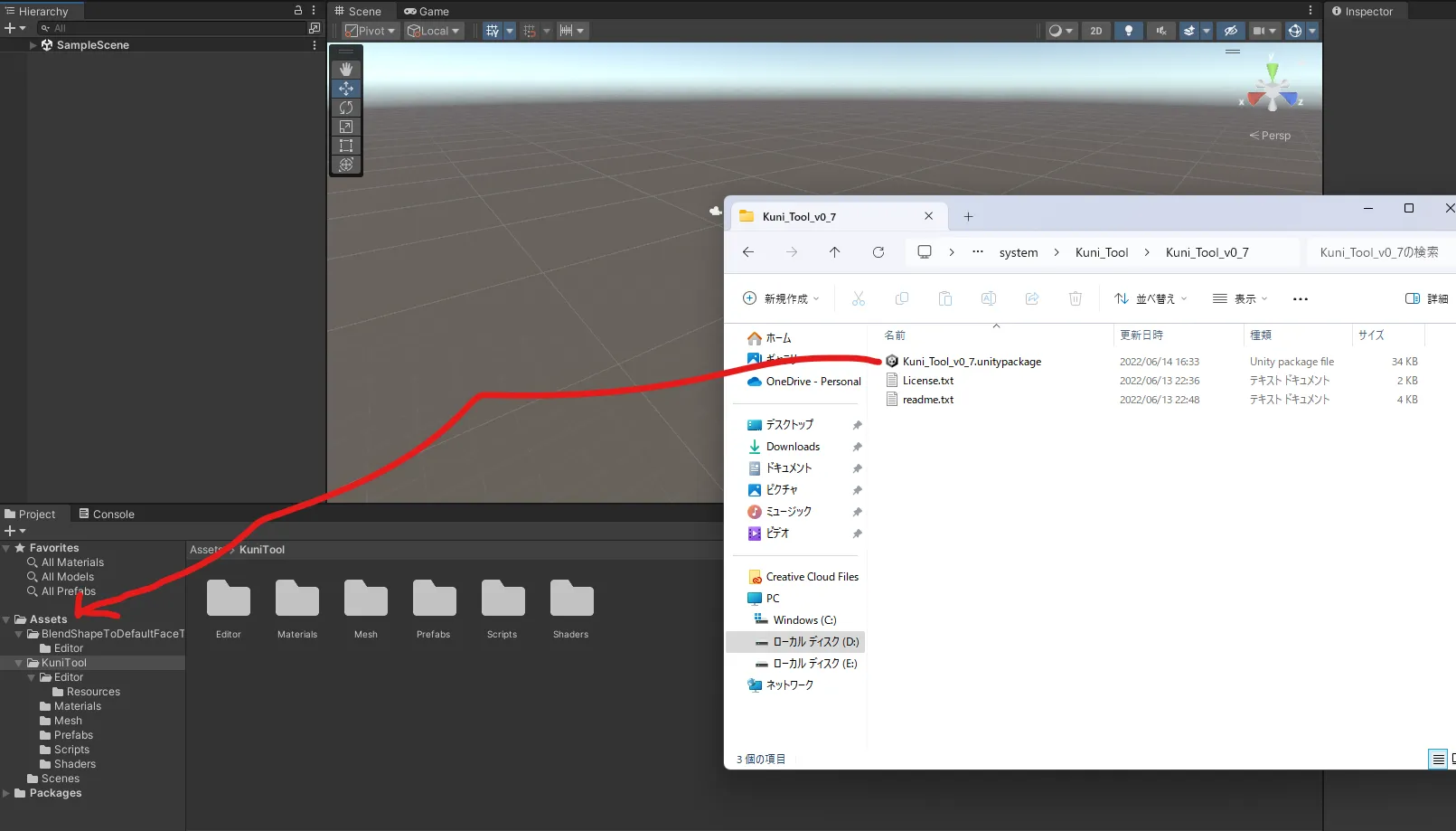
Task: Select the Move tool in Scene toolbar
Action: tap(346, 89)
